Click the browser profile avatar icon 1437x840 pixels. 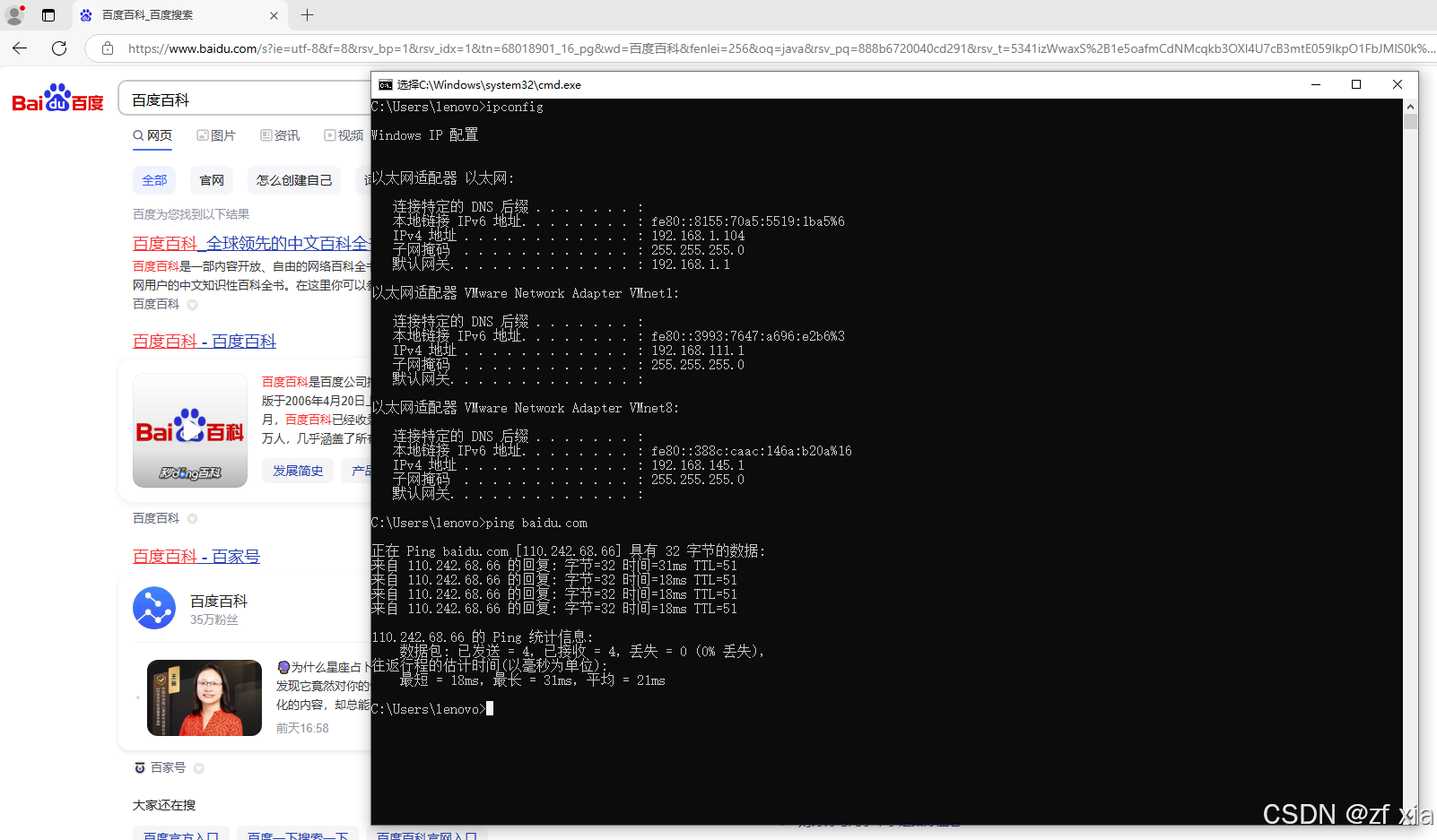[x=14, y=15]
